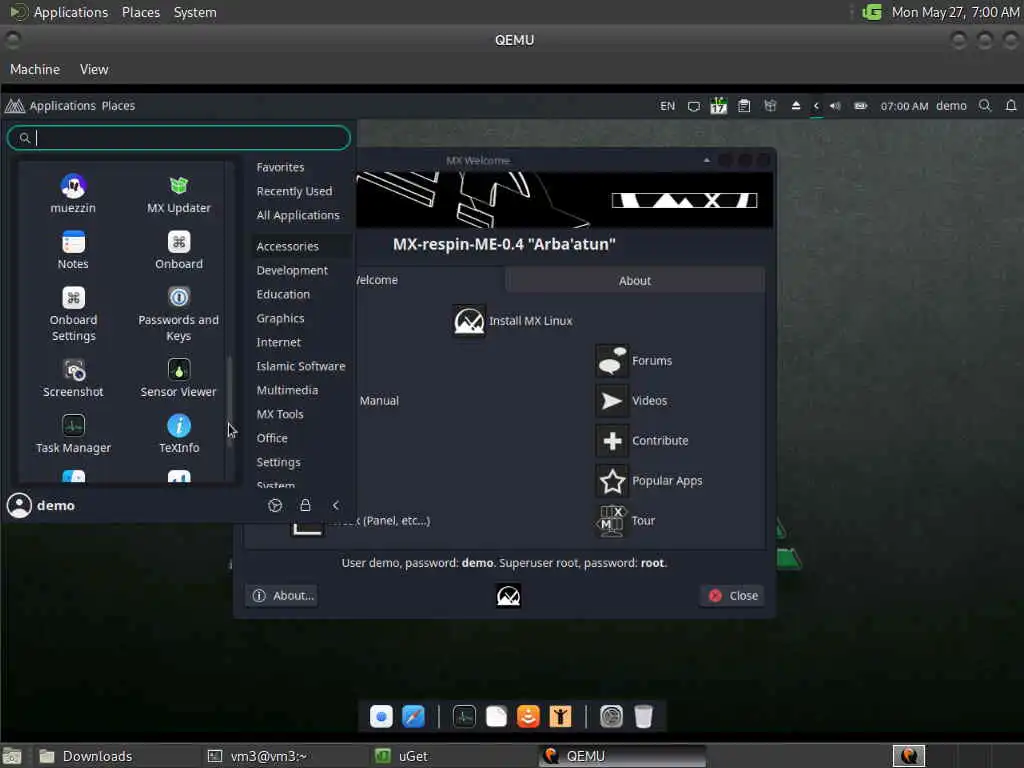Select the Multimedia category

tap(287, 390)
